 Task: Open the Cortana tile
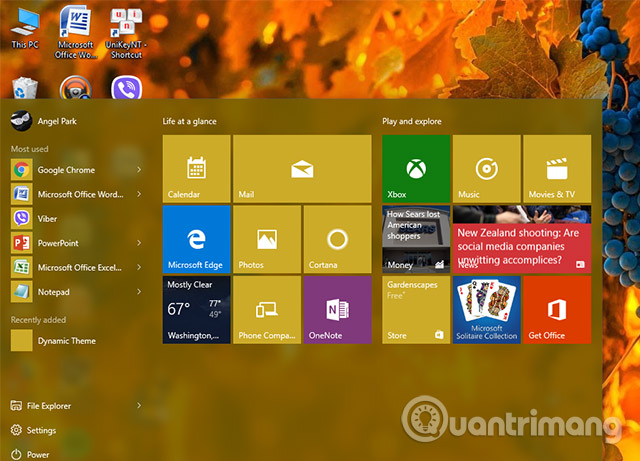click(338, 239)
